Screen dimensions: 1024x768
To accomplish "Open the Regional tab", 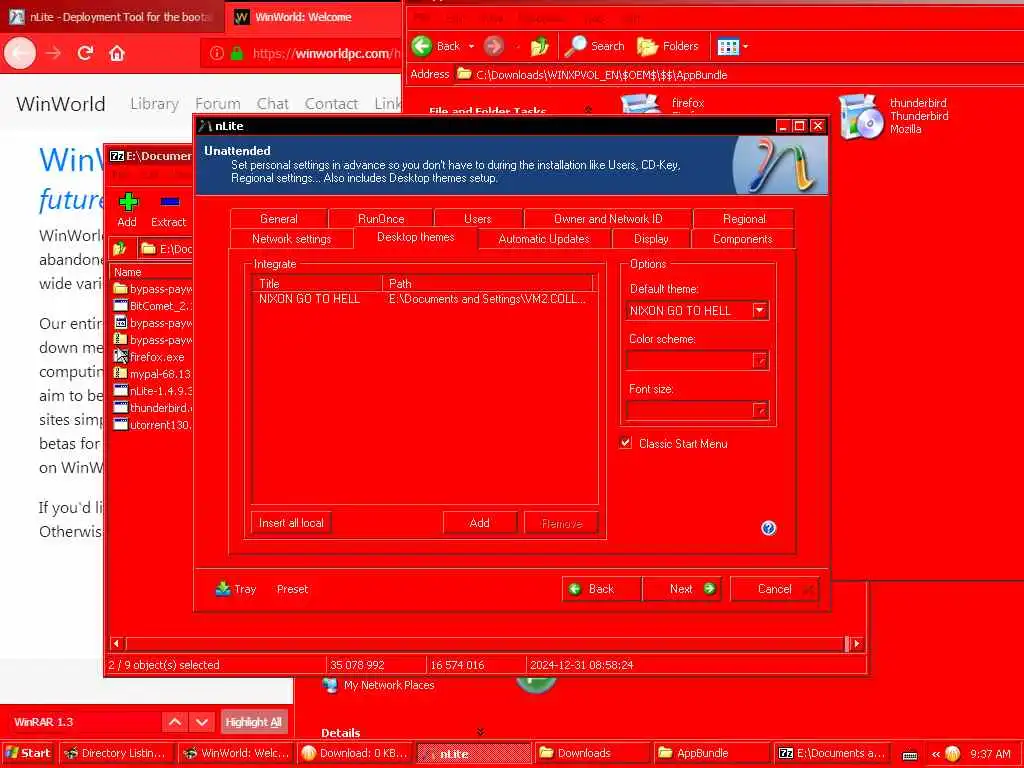I will [744, 218].
